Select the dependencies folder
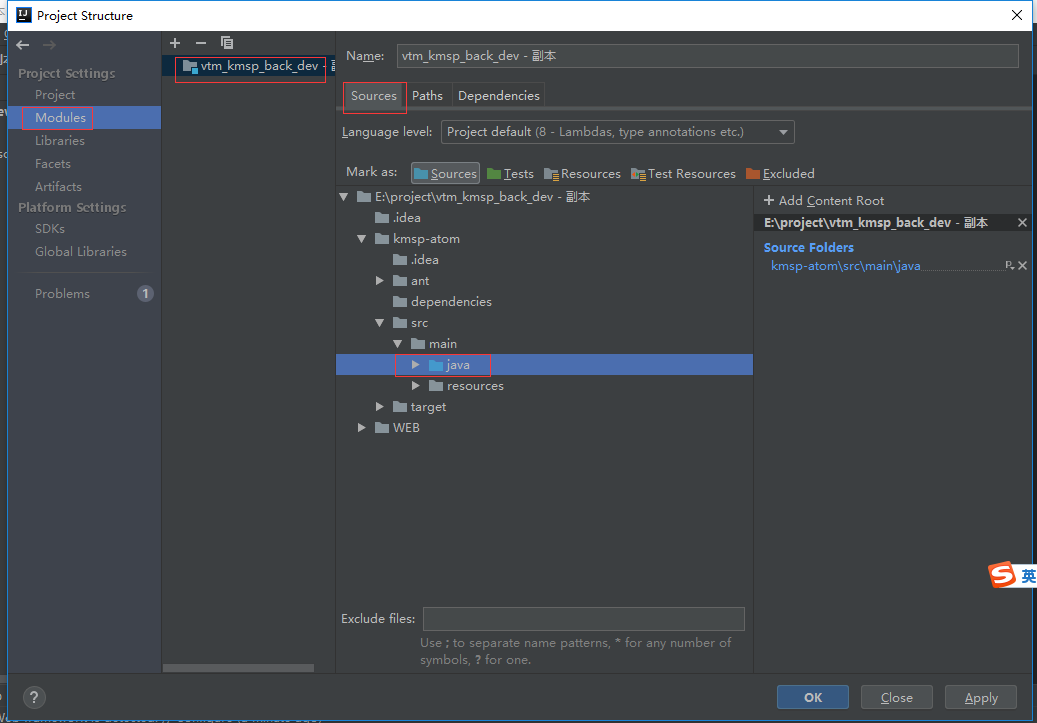The height and width of the screenshot is (723, 1037). coord(442,302)
